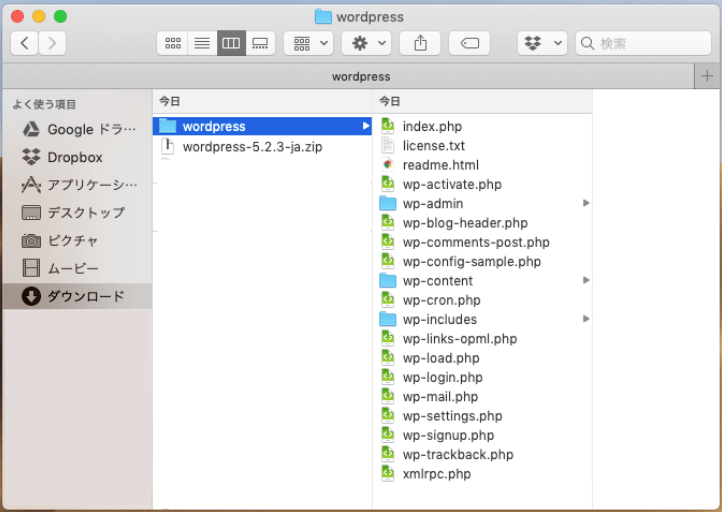The width and height of the screenshot is (722, 512).
Task: Select wp-comments-post.php file
Action: pyautogui.click(x=482, y=242)
